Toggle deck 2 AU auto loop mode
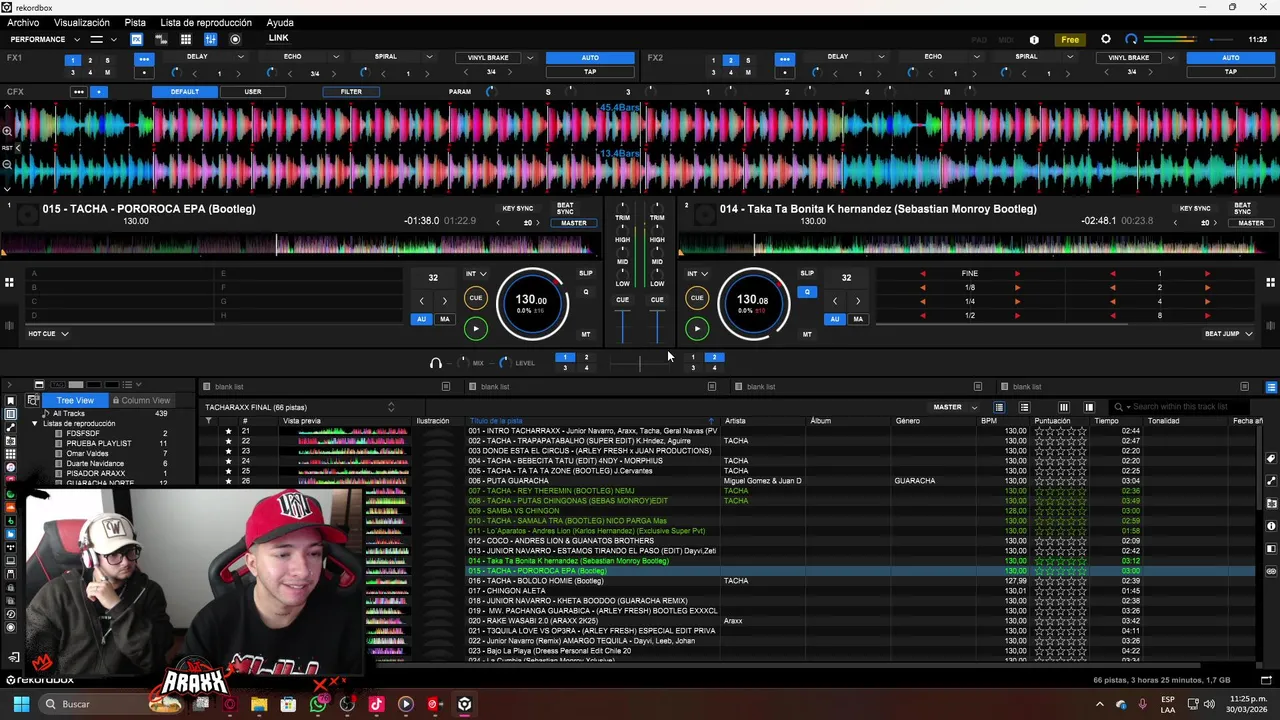1280x720 pixels. 835,319
